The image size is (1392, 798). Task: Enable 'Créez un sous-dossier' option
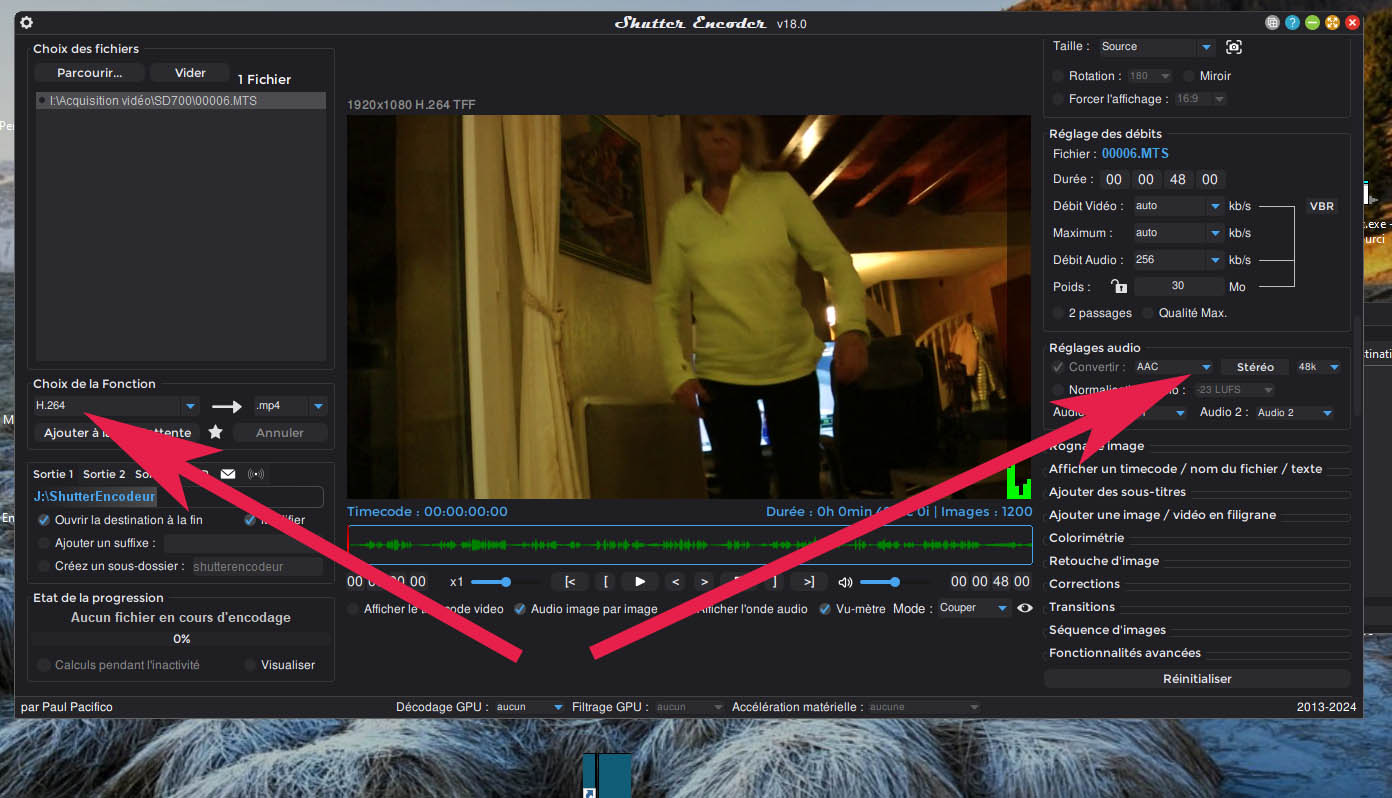coord(44,566)
